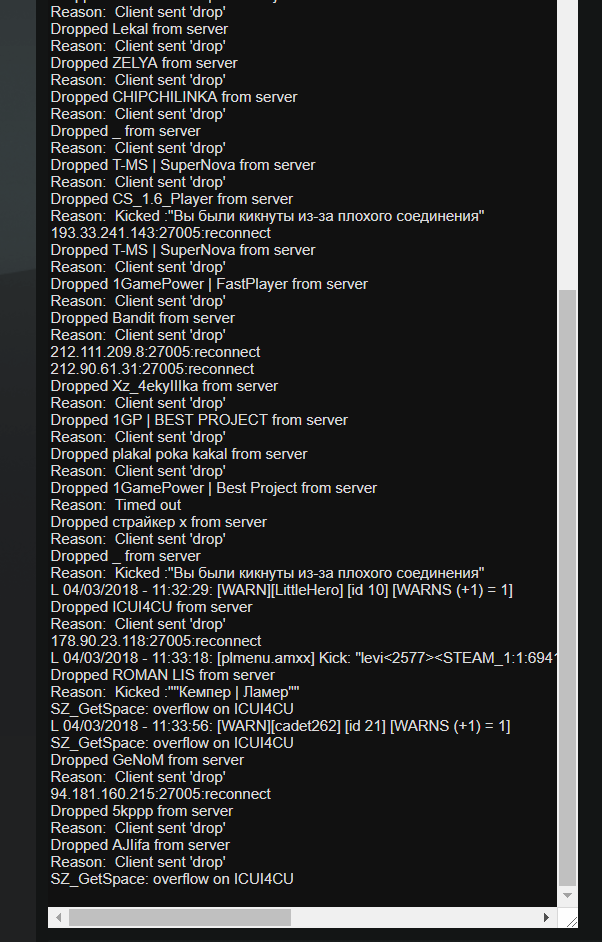Click the plmenu.amxx Kick log line
This screenshot has height=948, width=602.
point(302,658)
